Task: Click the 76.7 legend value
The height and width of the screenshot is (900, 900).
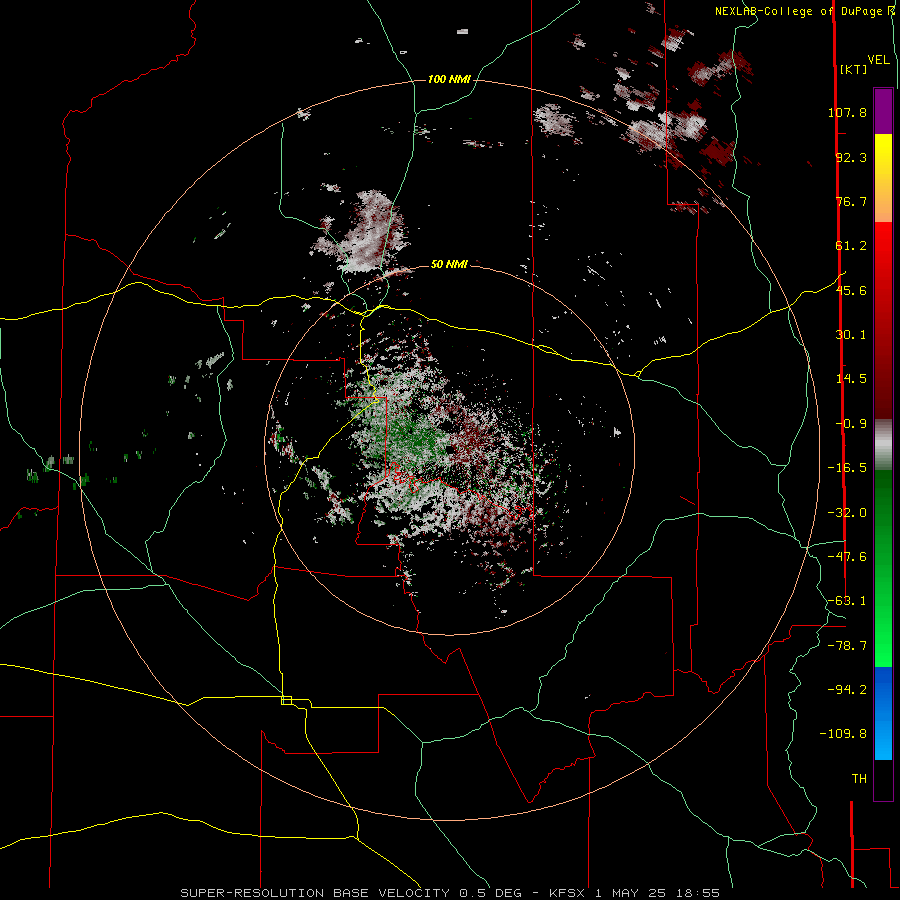Action: pyautogui.click(x=851, y=201)
